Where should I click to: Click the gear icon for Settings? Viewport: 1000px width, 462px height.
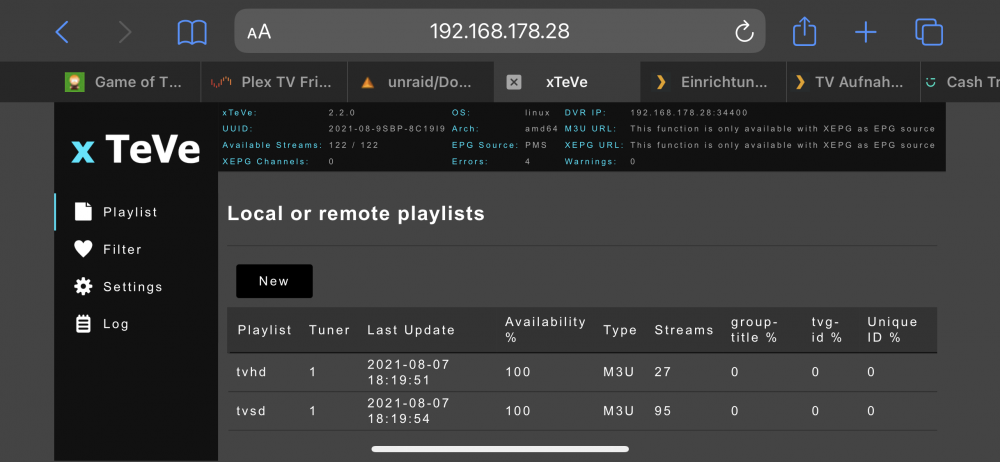click(x=84, y=287)
